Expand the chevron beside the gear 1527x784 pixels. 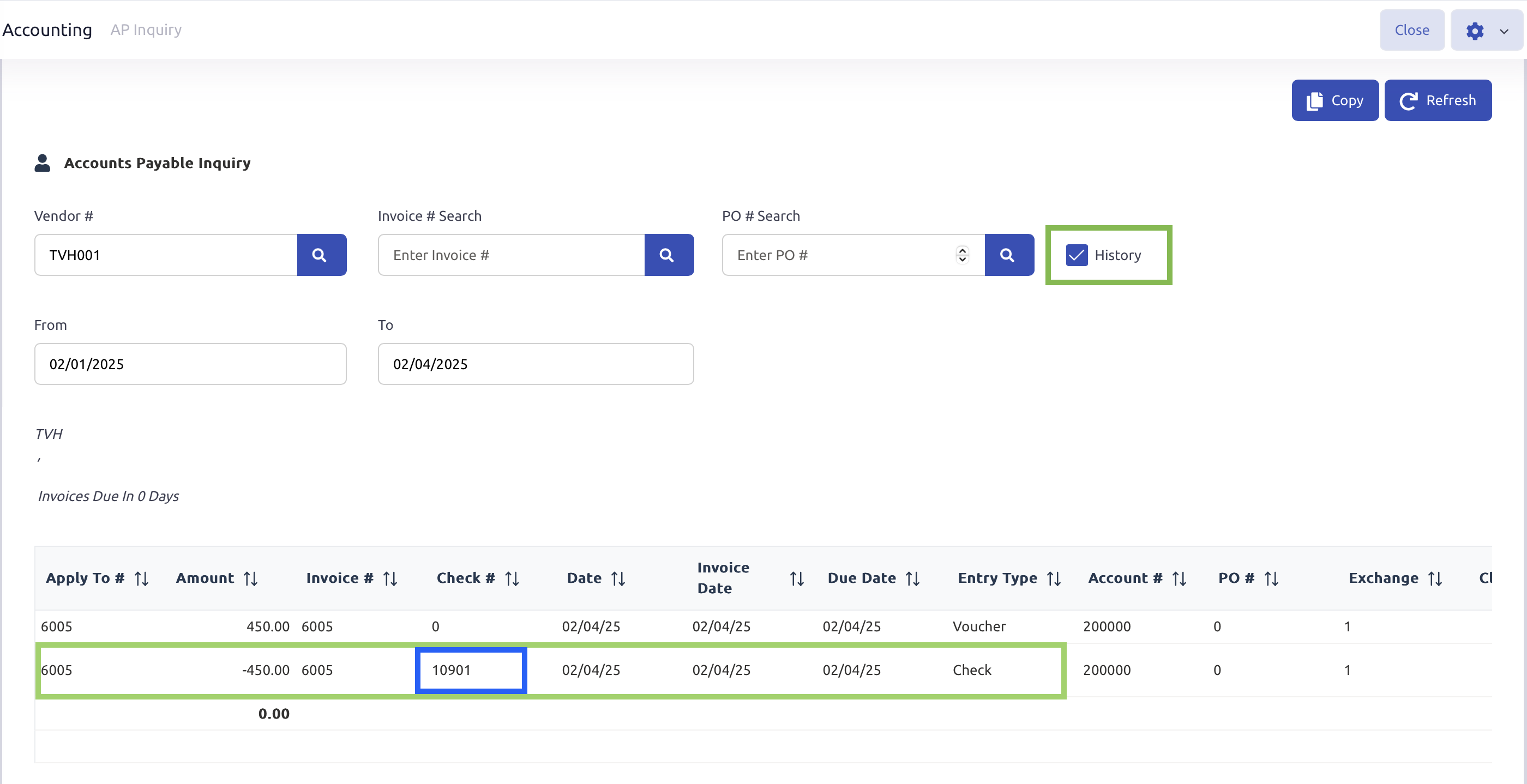point(1504,31)
